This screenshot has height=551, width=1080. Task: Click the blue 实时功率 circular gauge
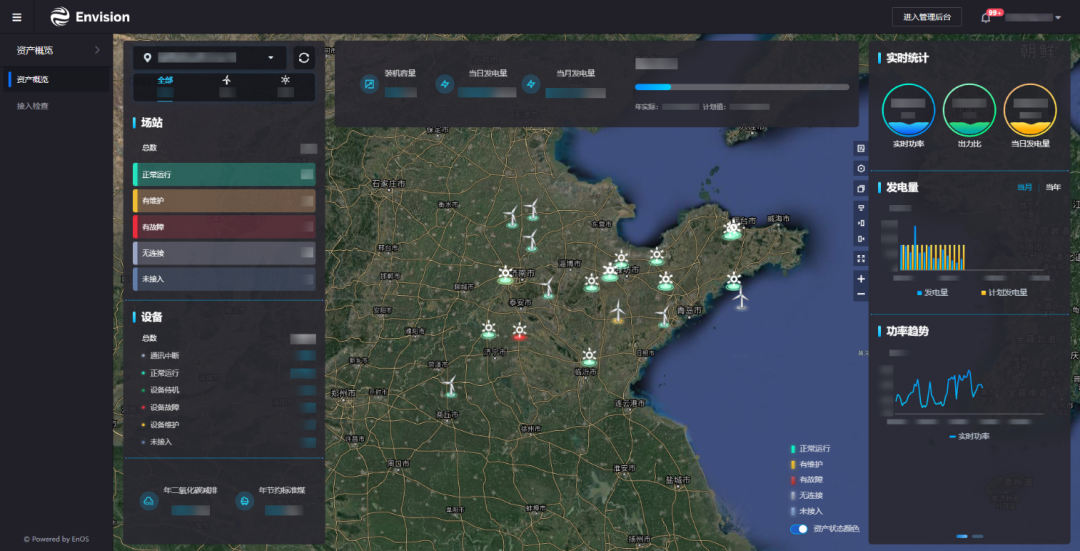click(x=908, y=110)
